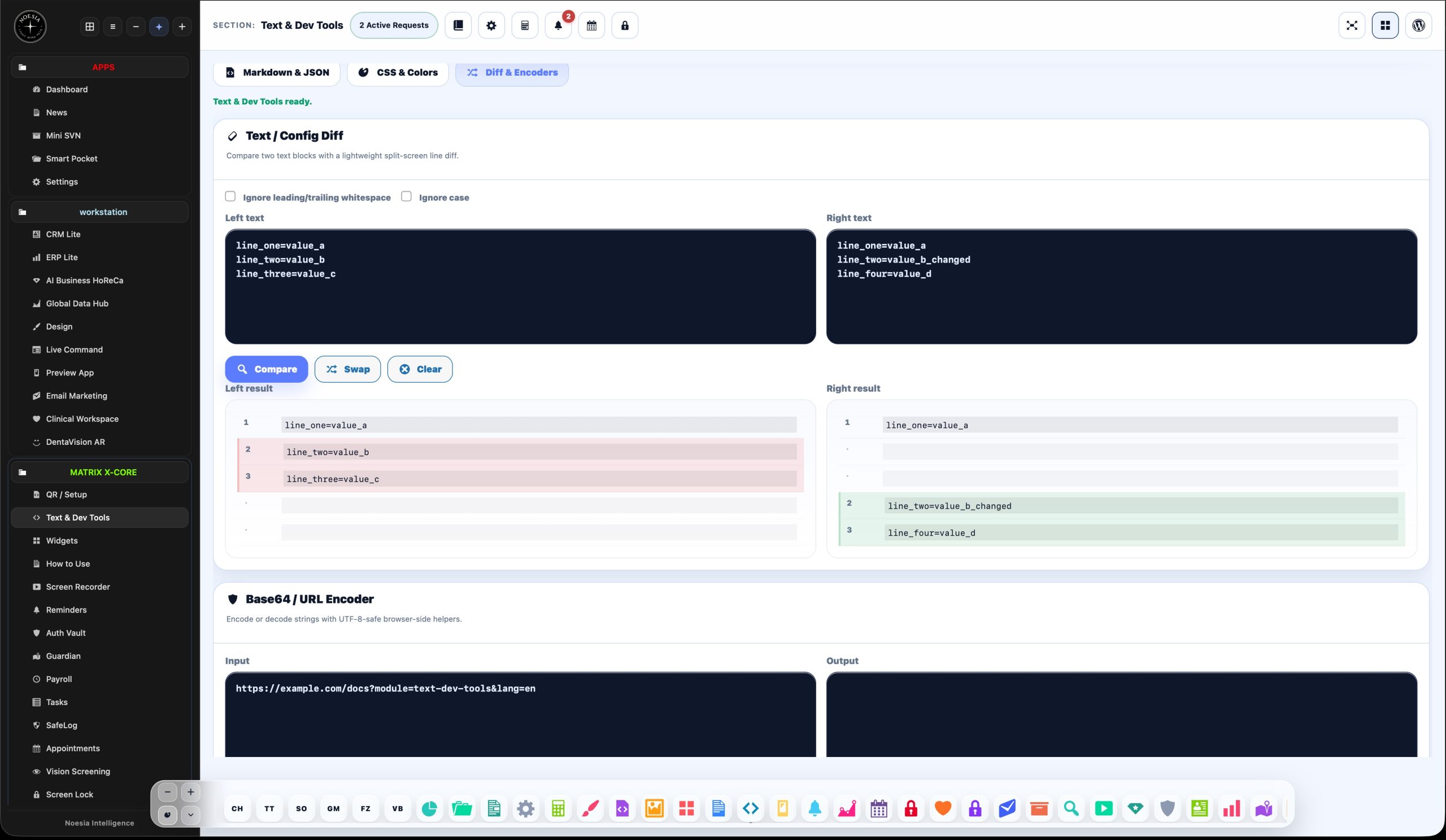Click the pink paintbrush dock icon
Viewport: 1446px width, 840px height.
coord(590,808)
